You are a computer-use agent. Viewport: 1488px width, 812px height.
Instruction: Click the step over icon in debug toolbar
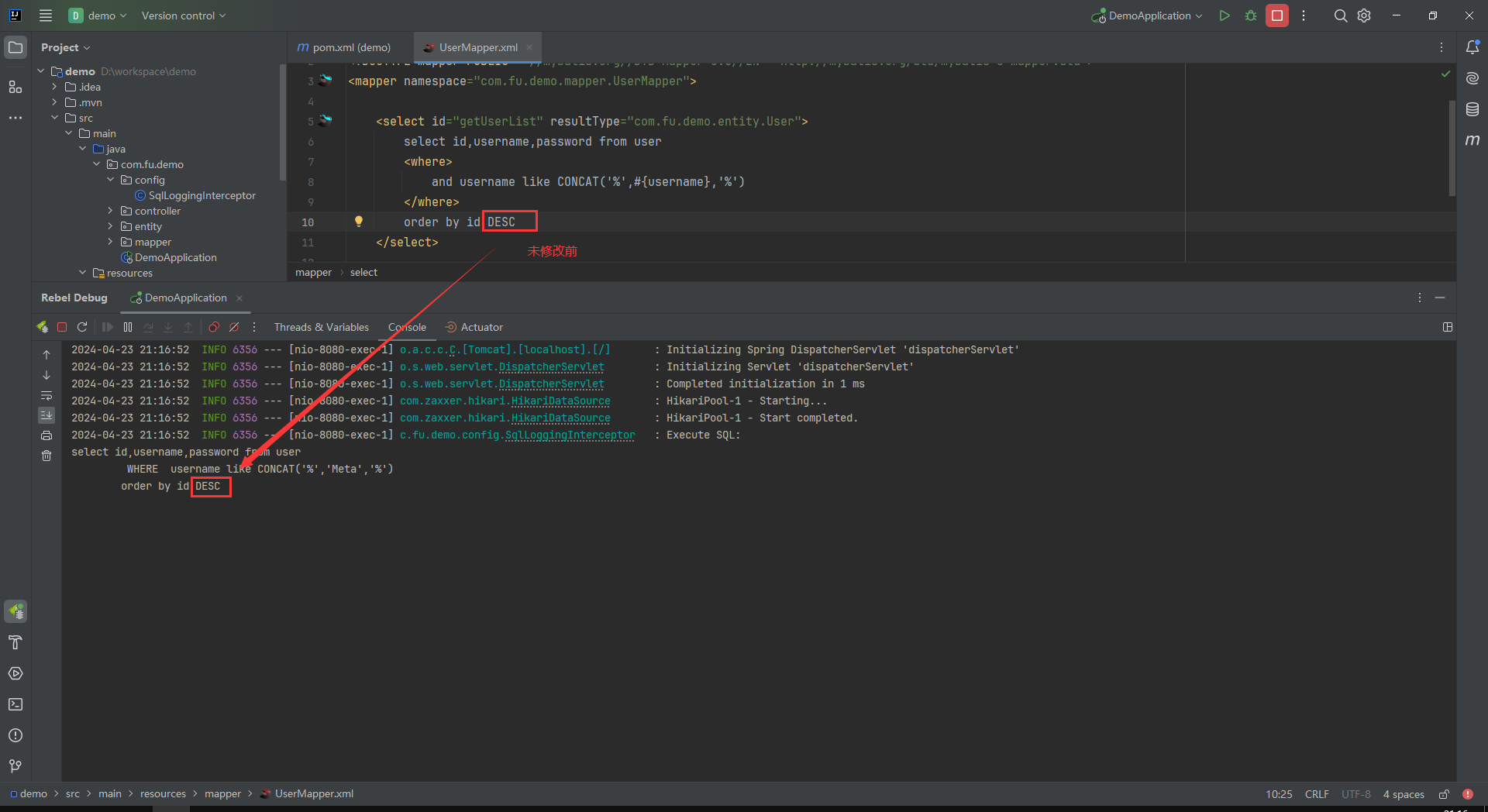point(148,326)
